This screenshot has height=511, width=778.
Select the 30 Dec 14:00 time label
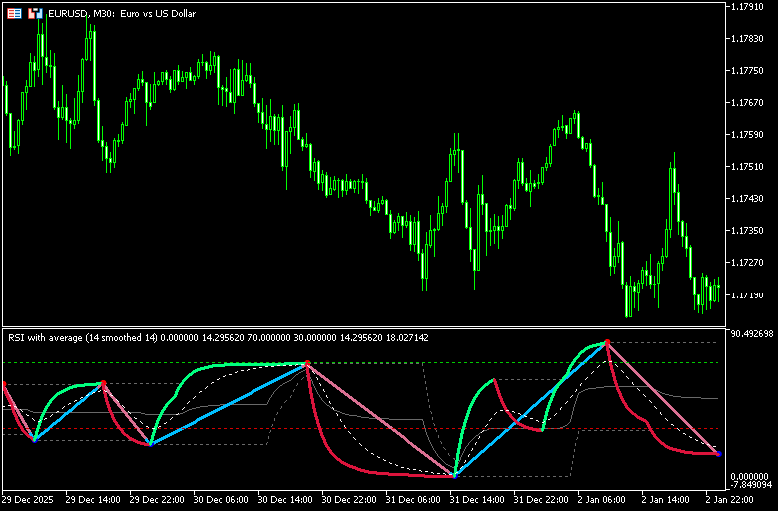click(290, 498)
